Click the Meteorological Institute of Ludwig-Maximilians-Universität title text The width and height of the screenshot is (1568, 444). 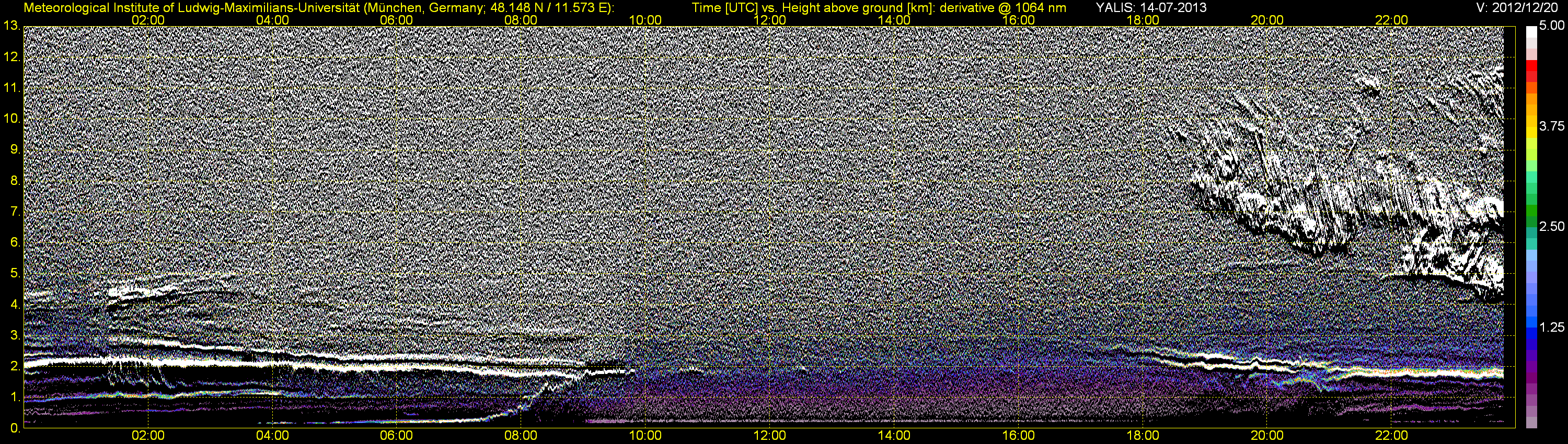coord(192,8)
